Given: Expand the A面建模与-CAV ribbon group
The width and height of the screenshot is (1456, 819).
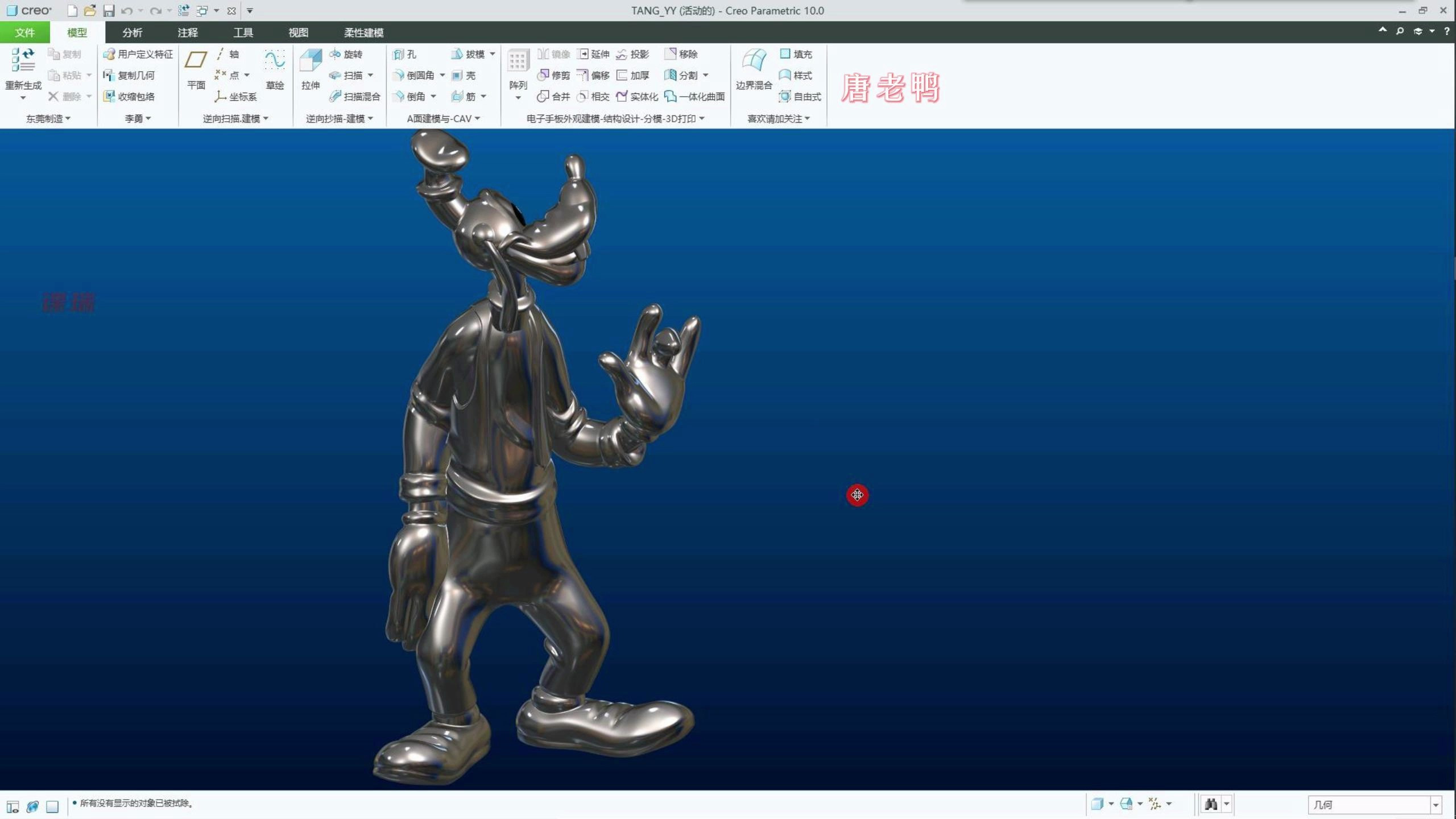Looking at the screenshot, I should tap(444, 118).
